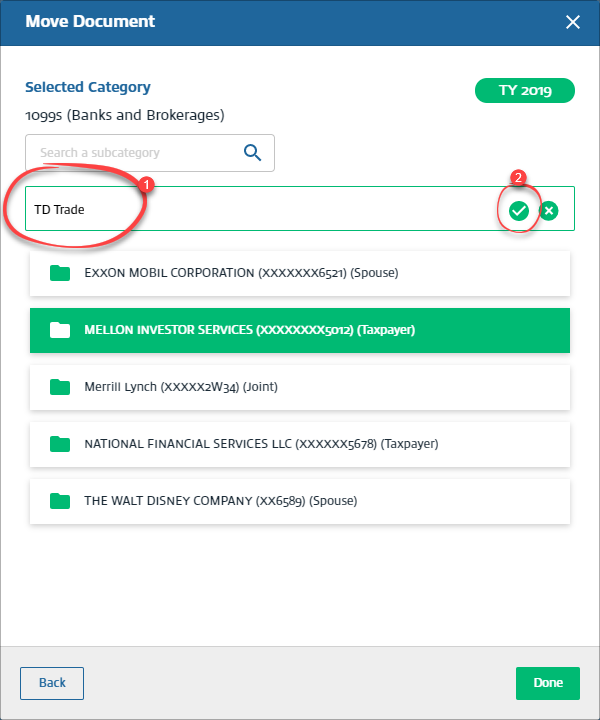600x720 pixels.
Task: Click the Search a subcategory field
Action: pyautogui.click(x=135, y=153)
